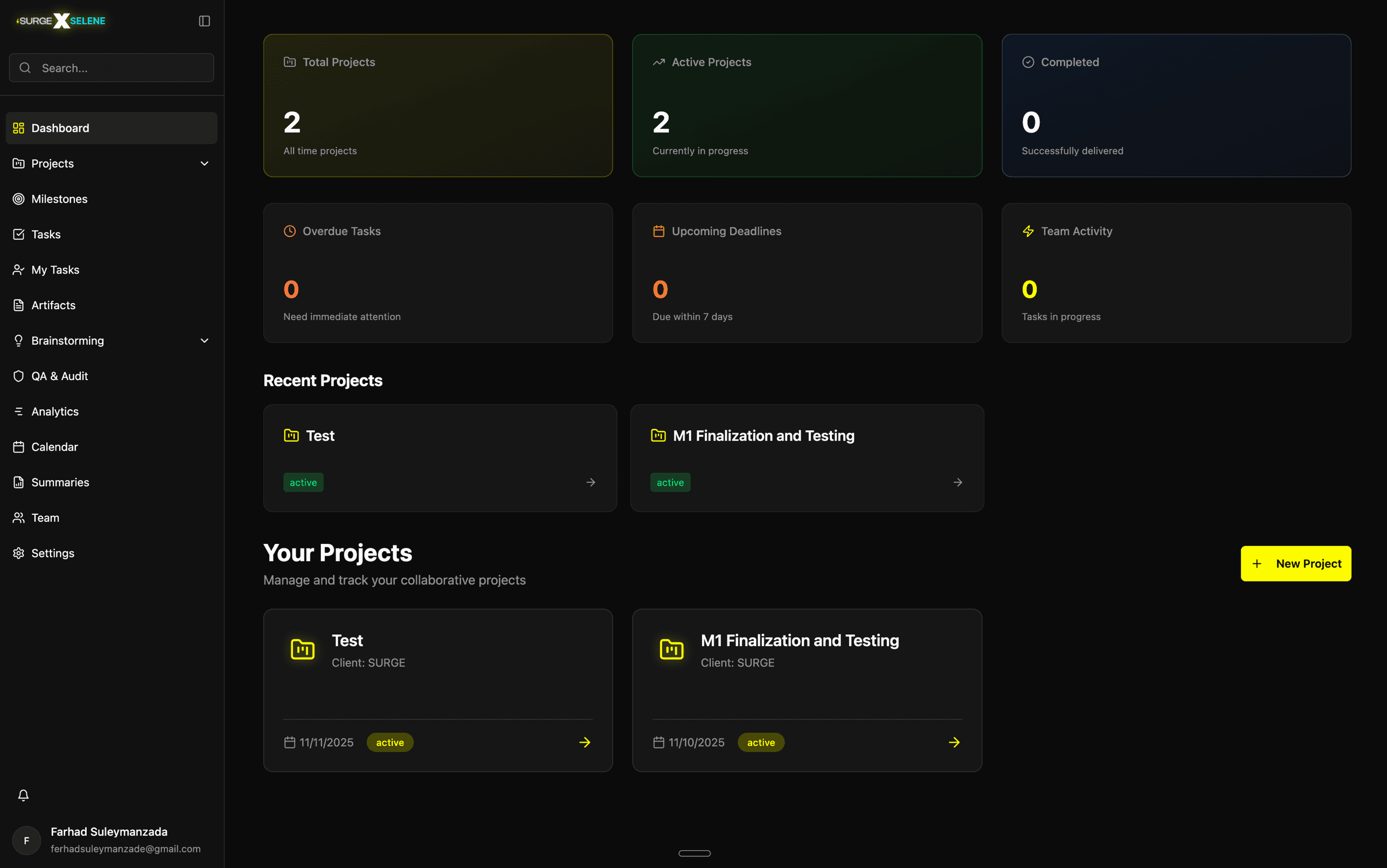The image size is (1387, 868).
Task: Open the Summaries panel icon
Action: 19,482
